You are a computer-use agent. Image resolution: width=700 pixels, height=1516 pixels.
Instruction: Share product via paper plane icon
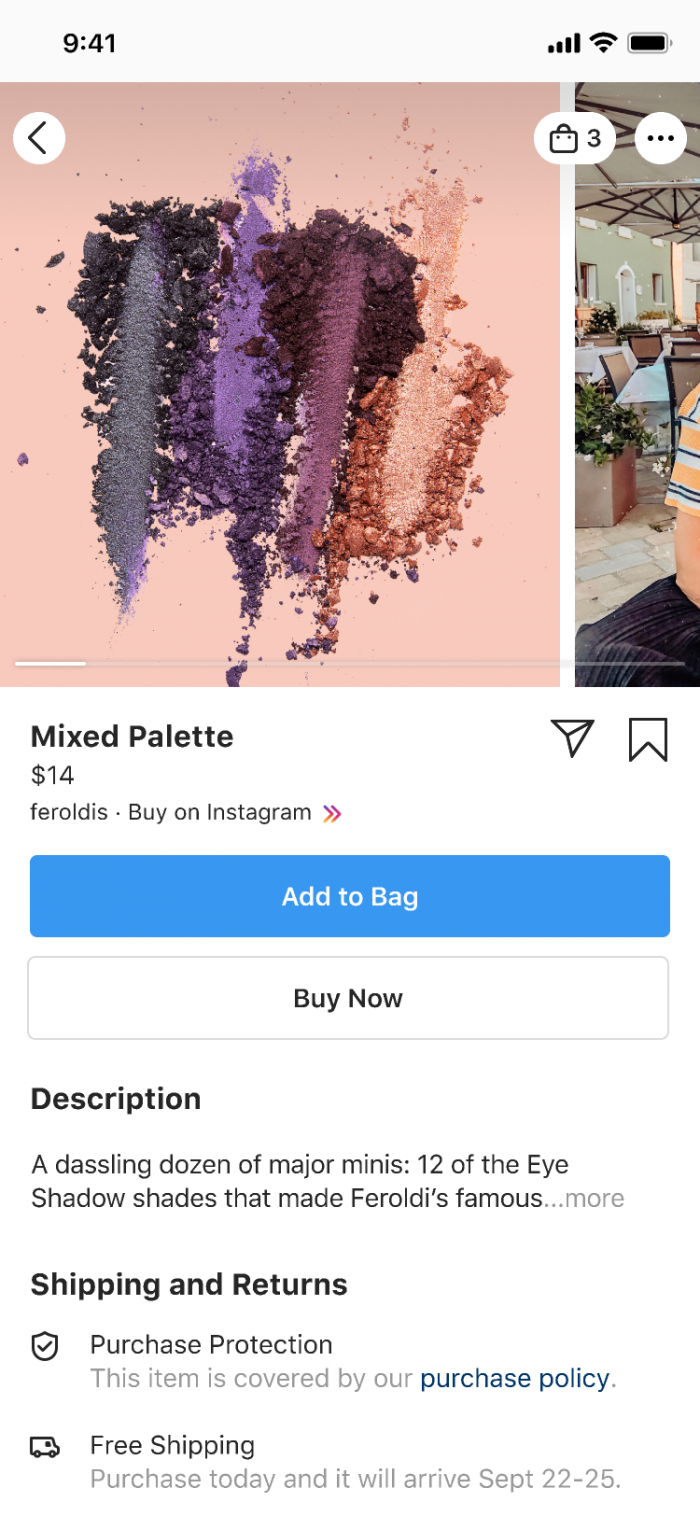click(572, 739)
